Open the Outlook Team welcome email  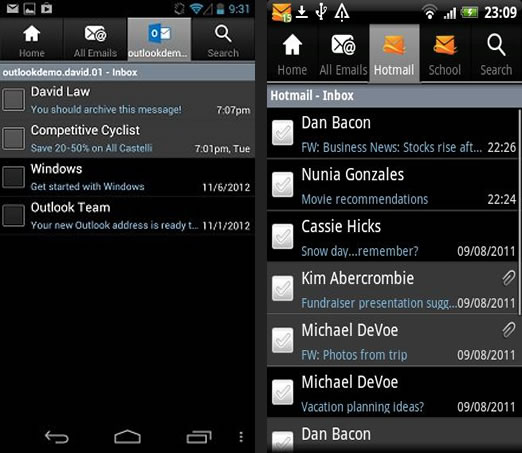[x=127, y=216]
